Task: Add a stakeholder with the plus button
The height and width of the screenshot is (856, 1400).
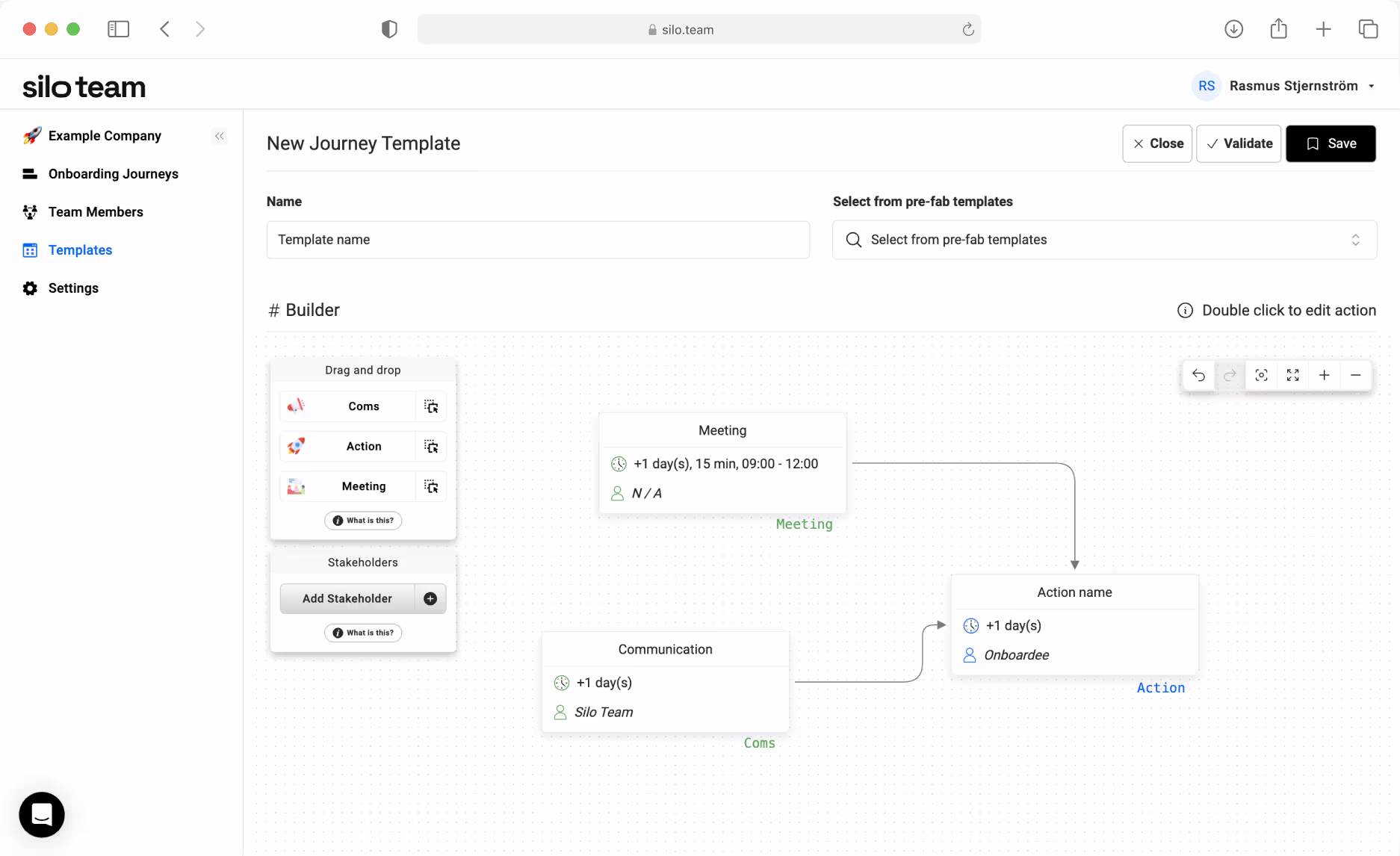Action: (x=430, y=598)
